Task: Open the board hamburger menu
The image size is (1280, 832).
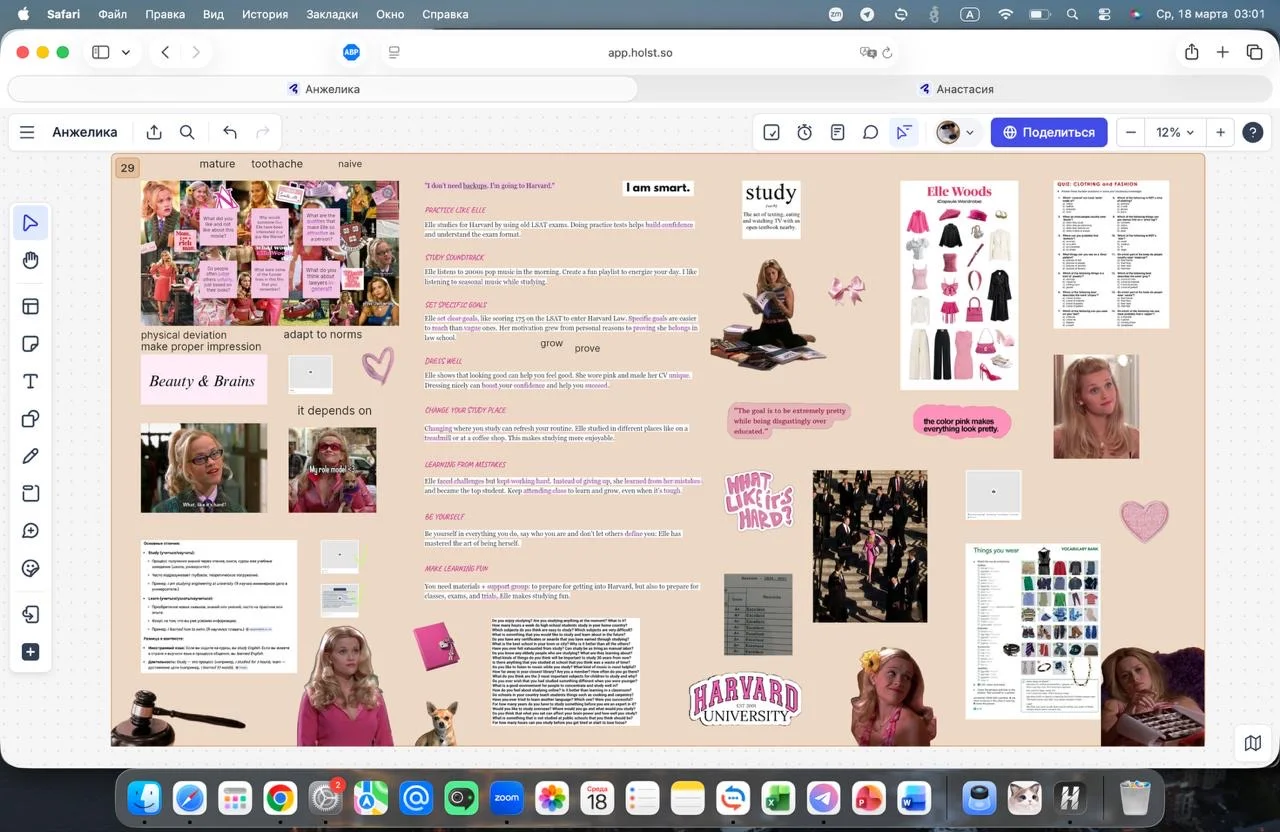Action: (27, 132)
